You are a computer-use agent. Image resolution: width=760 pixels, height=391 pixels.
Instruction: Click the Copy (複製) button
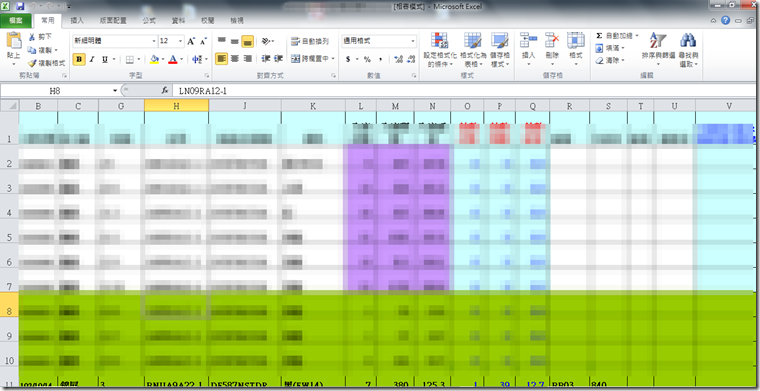point(42,50)
